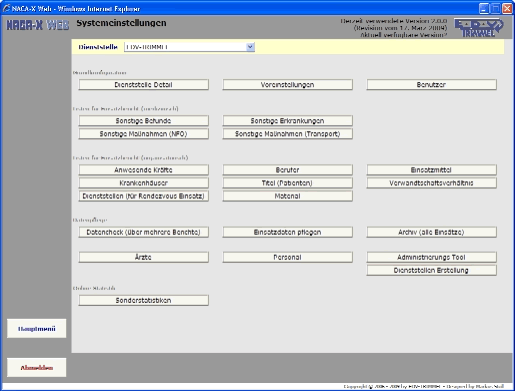The width and height of the screenshot is (515, 391).
Task: Open Sonstige Befunde list
Action: (144, 121)
